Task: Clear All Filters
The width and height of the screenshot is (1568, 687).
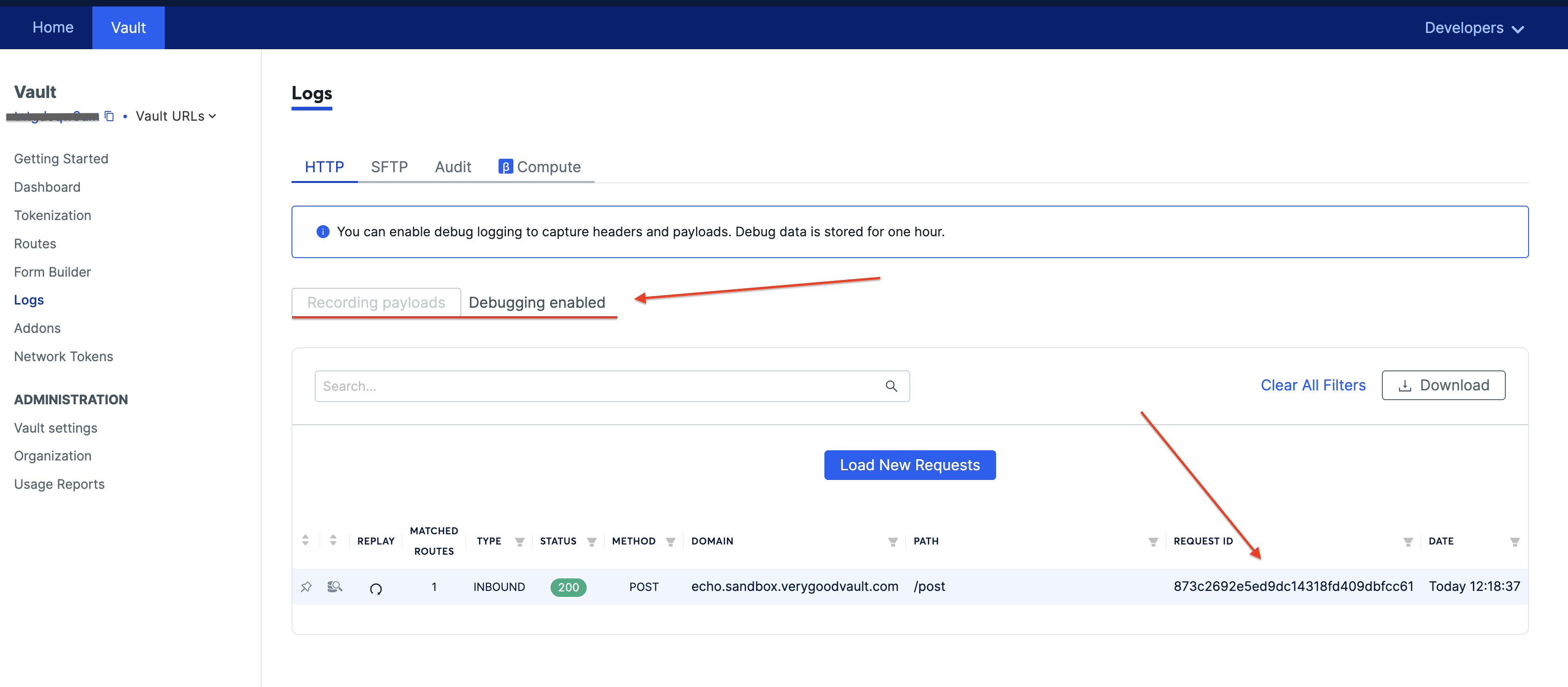Action: click(1313, 385)
